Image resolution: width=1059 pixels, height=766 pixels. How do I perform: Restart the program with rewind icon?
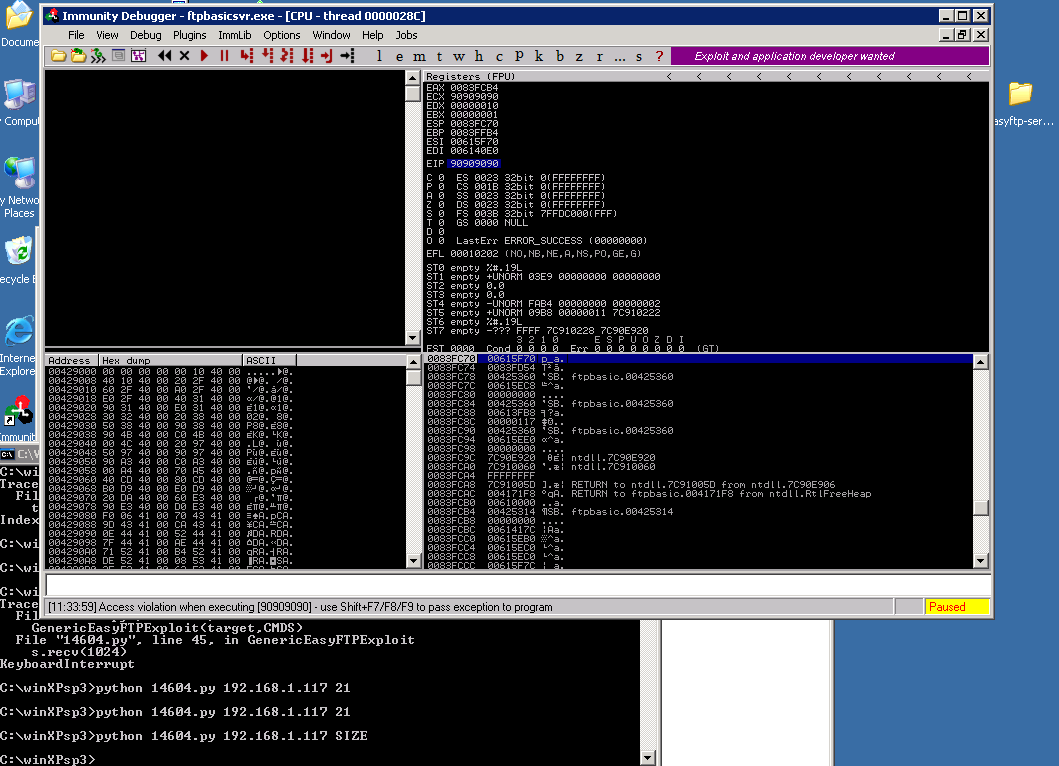164,56
